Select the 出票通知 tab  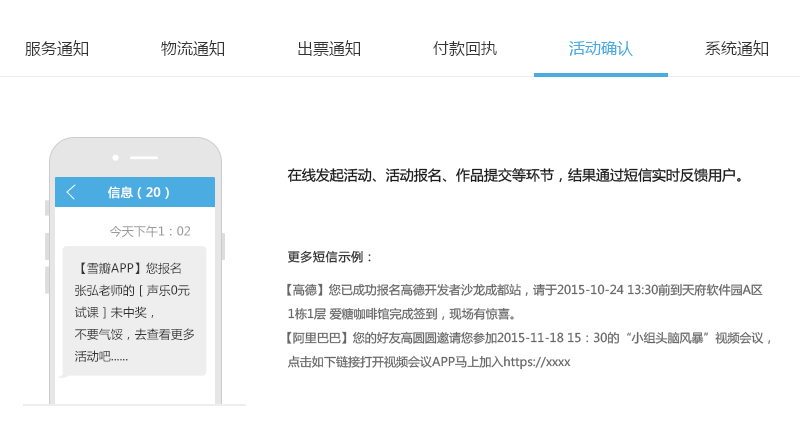point(329,48)
